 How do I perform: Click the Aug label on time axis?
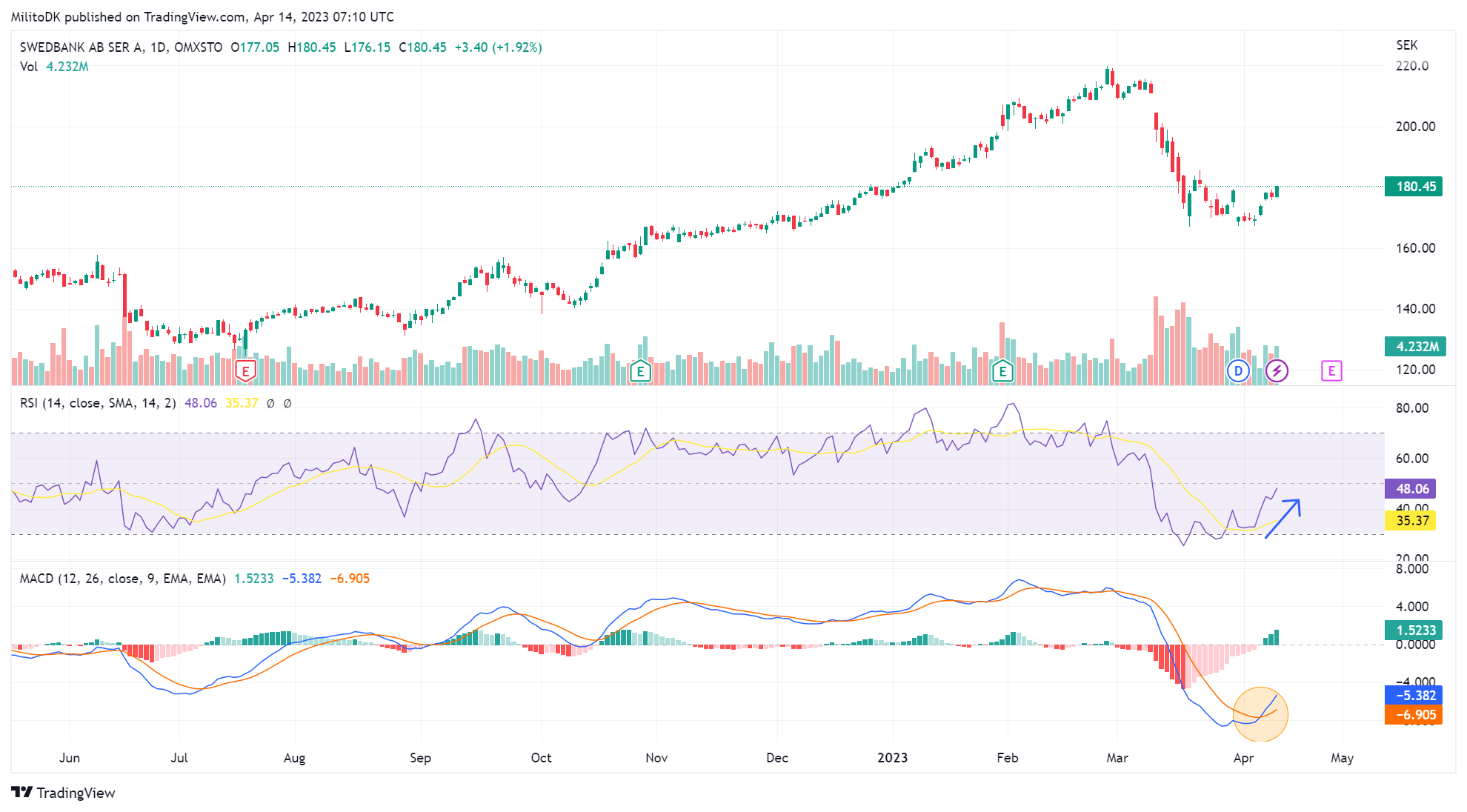294,758
